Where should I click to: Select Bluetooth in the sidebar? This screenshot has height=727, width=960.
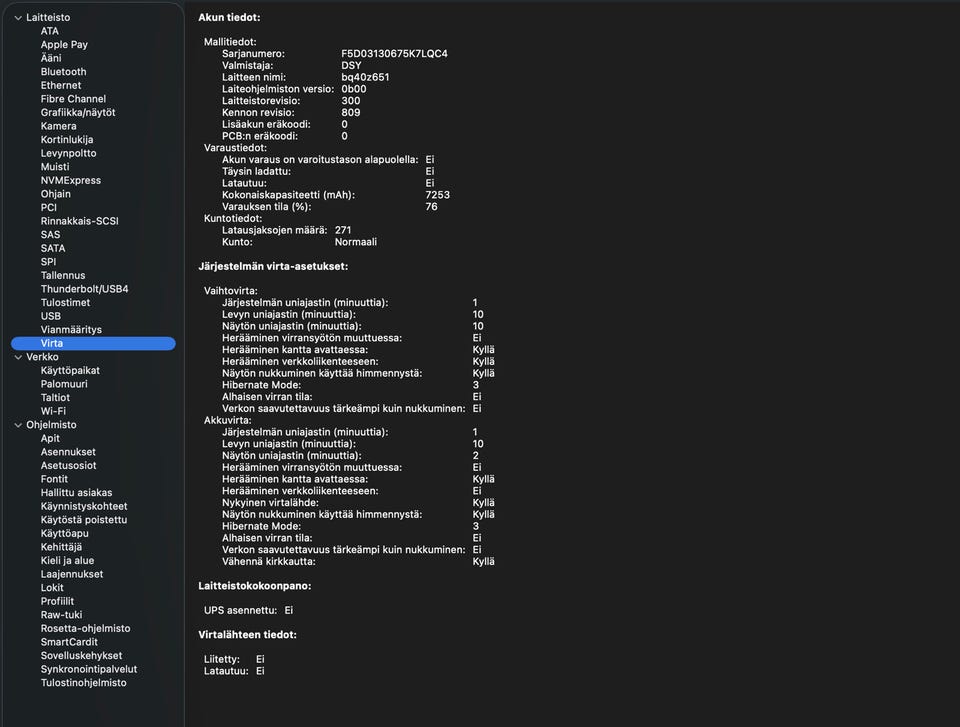pos(63,72)
